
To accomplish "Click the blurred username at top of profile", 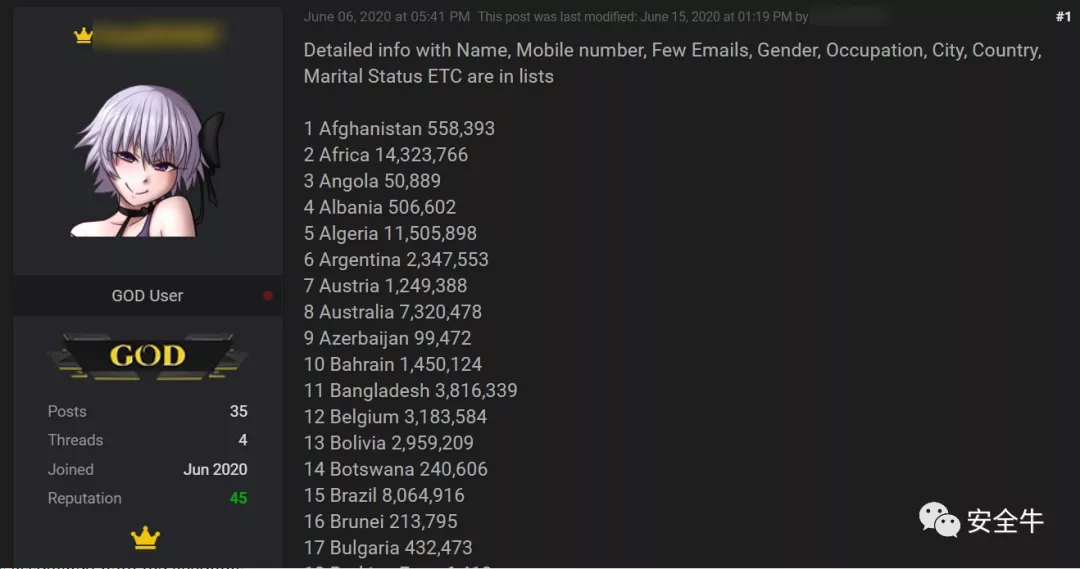I will 158,34.
